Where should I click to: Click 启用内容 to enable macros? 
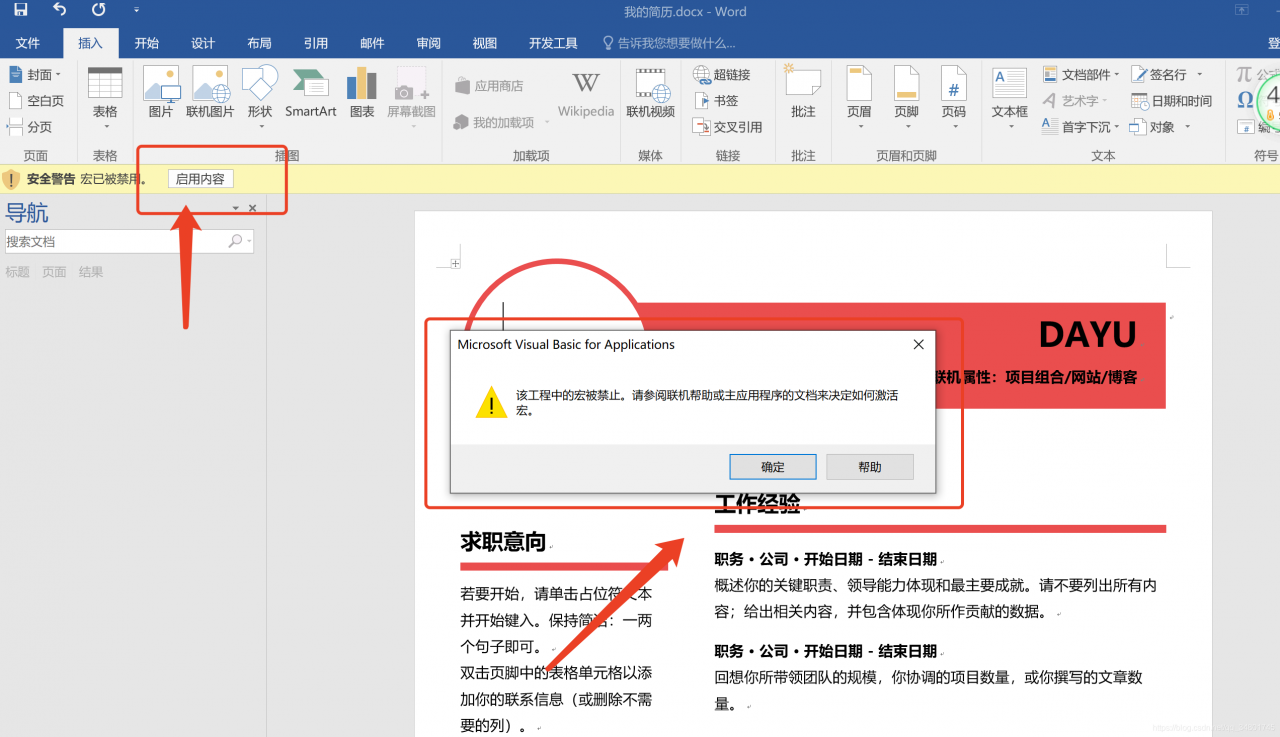[x=200, y=179]
